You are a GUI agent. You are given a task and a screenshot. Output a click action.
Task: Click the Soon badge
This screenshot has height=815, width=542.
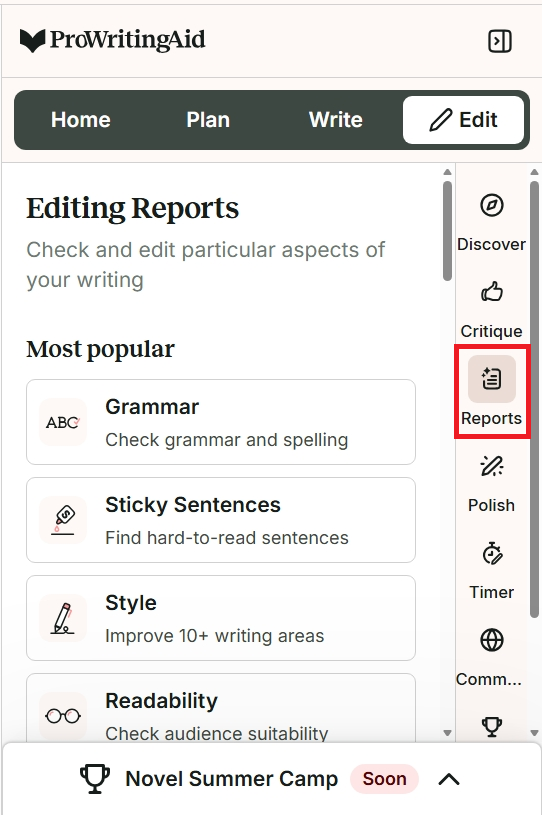coord(385,779)
